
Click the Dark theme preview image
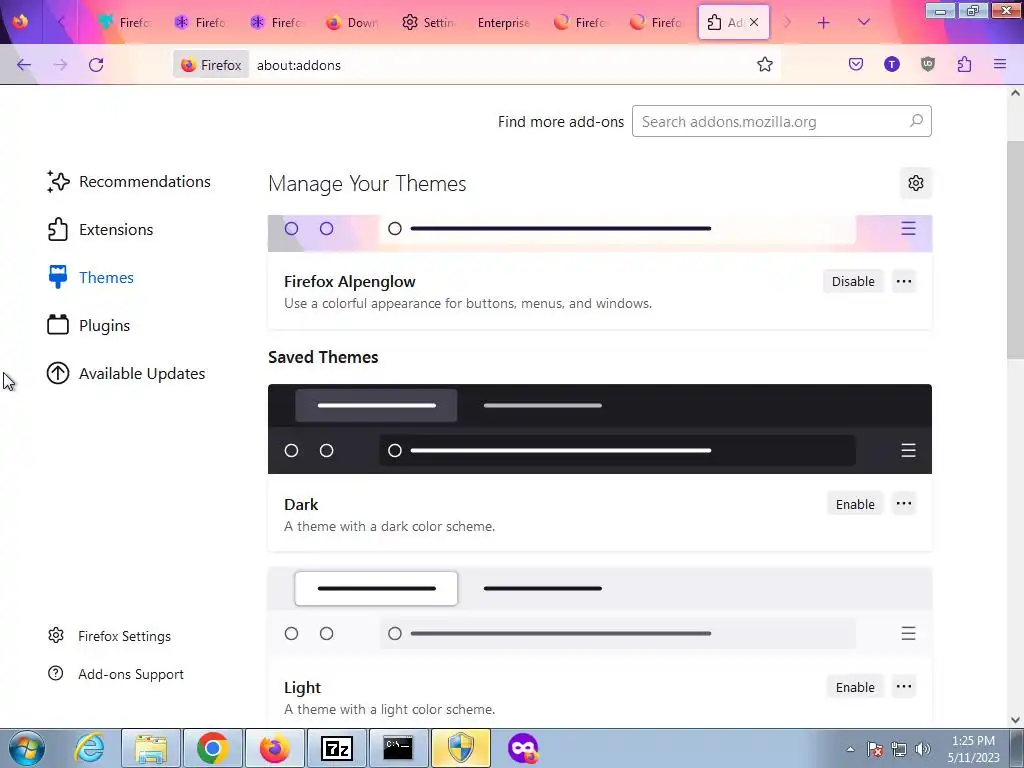pyautogui.click(x=600, y=429)
